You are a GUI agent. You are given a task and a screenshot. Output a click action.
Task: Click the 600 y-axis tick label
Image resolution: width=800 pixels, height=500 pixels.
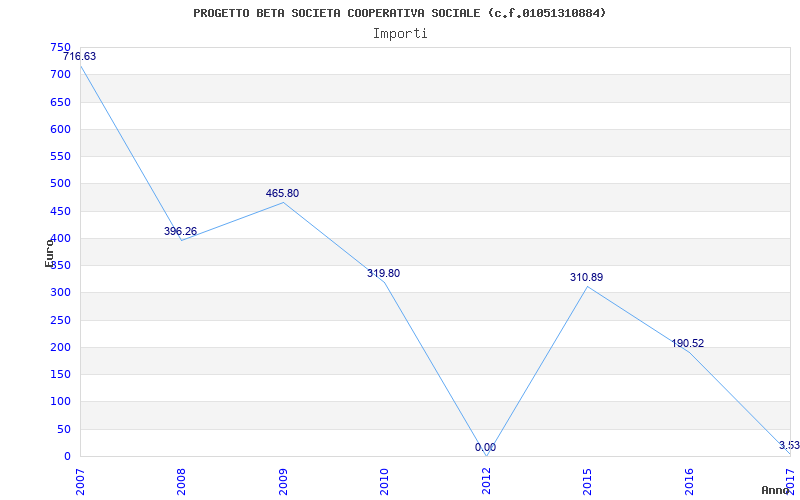(x=60, y=129)
